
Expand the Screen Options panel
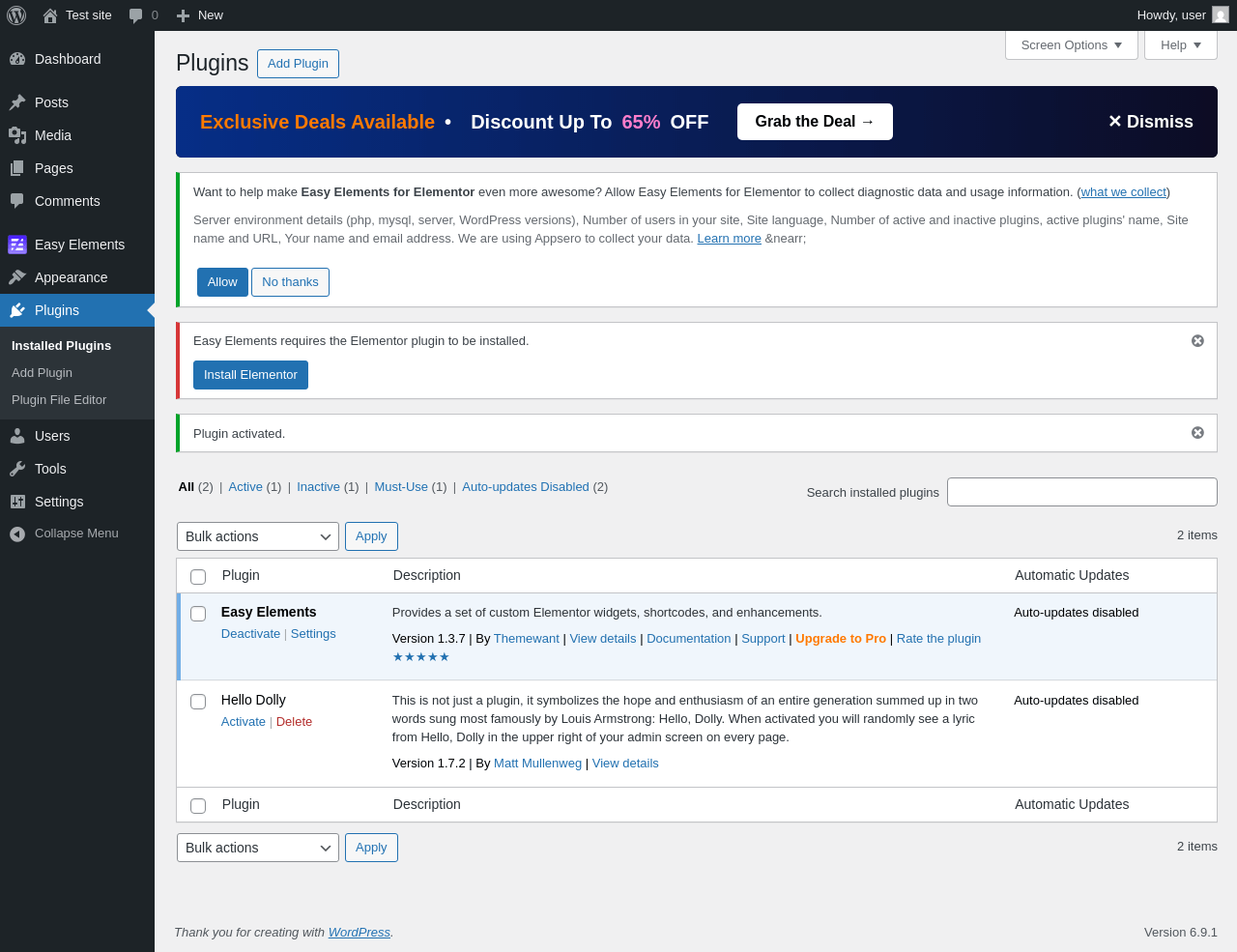1072,45
